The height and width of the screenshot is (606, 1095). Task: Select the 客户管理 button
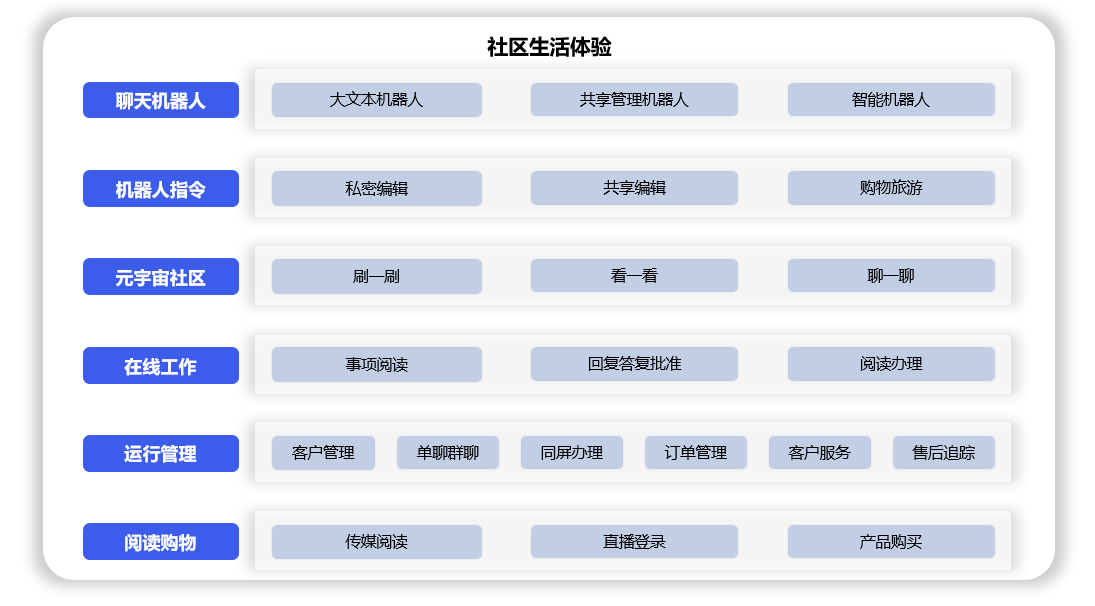[x=323, y=453]
